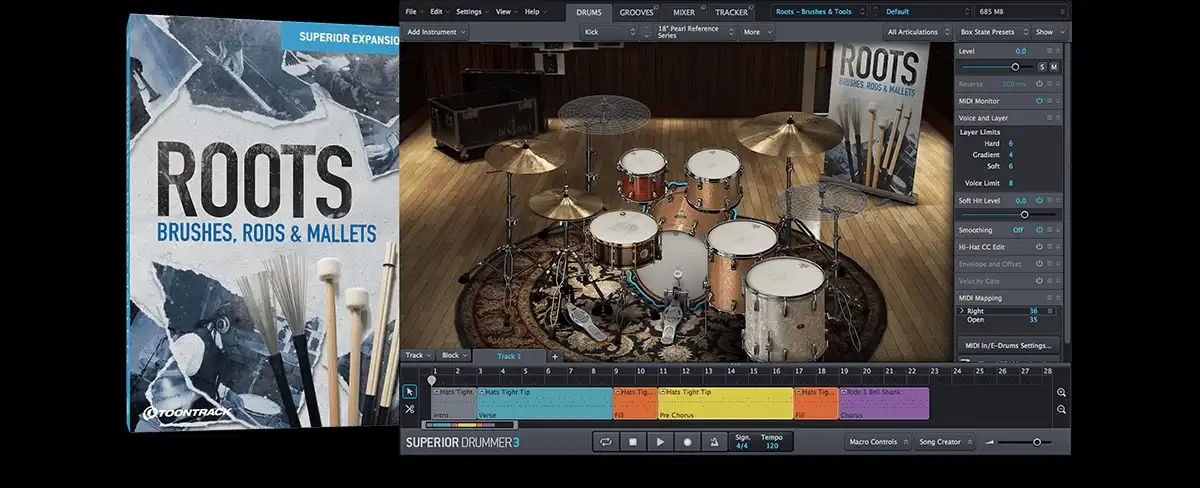Image resolution: width=1200 pixels, height=488 pixels.
Task: Zoom out on the song track
Action: point(1061,410)
